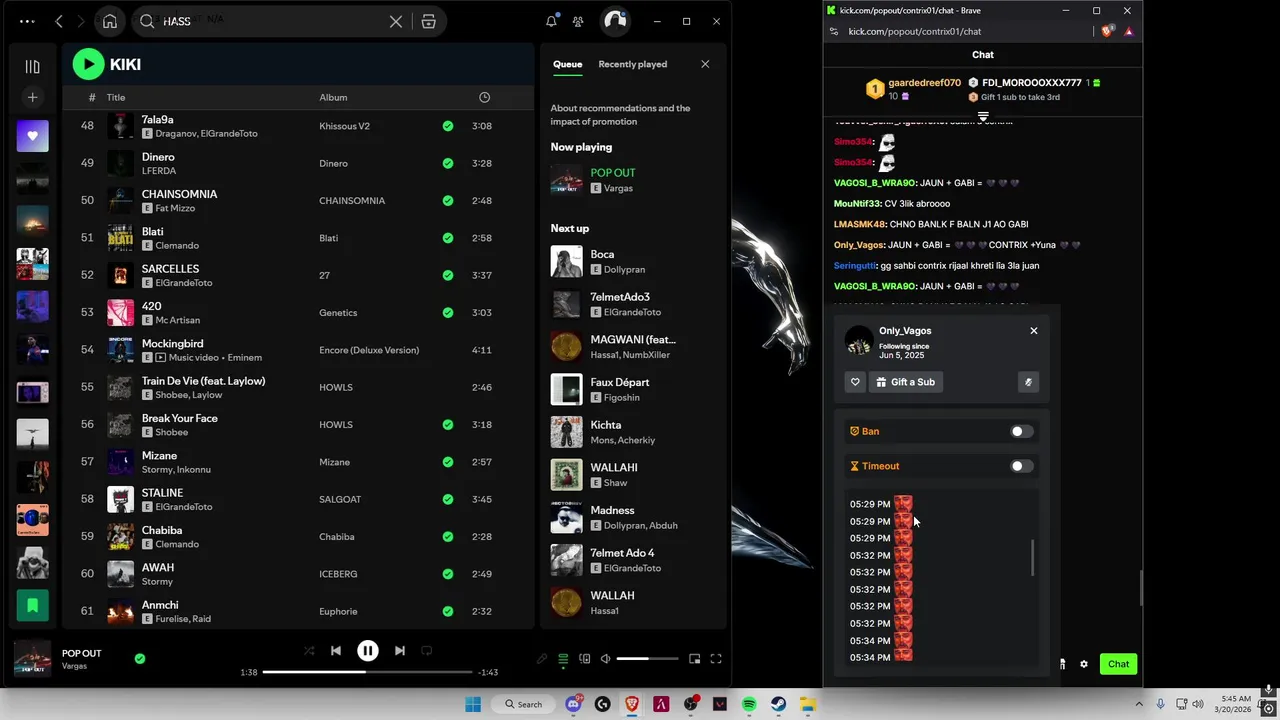The width and height of the screenshot is (1280, 720).
Task: Close the Spotify Queue panel
Action: (705, 64)
